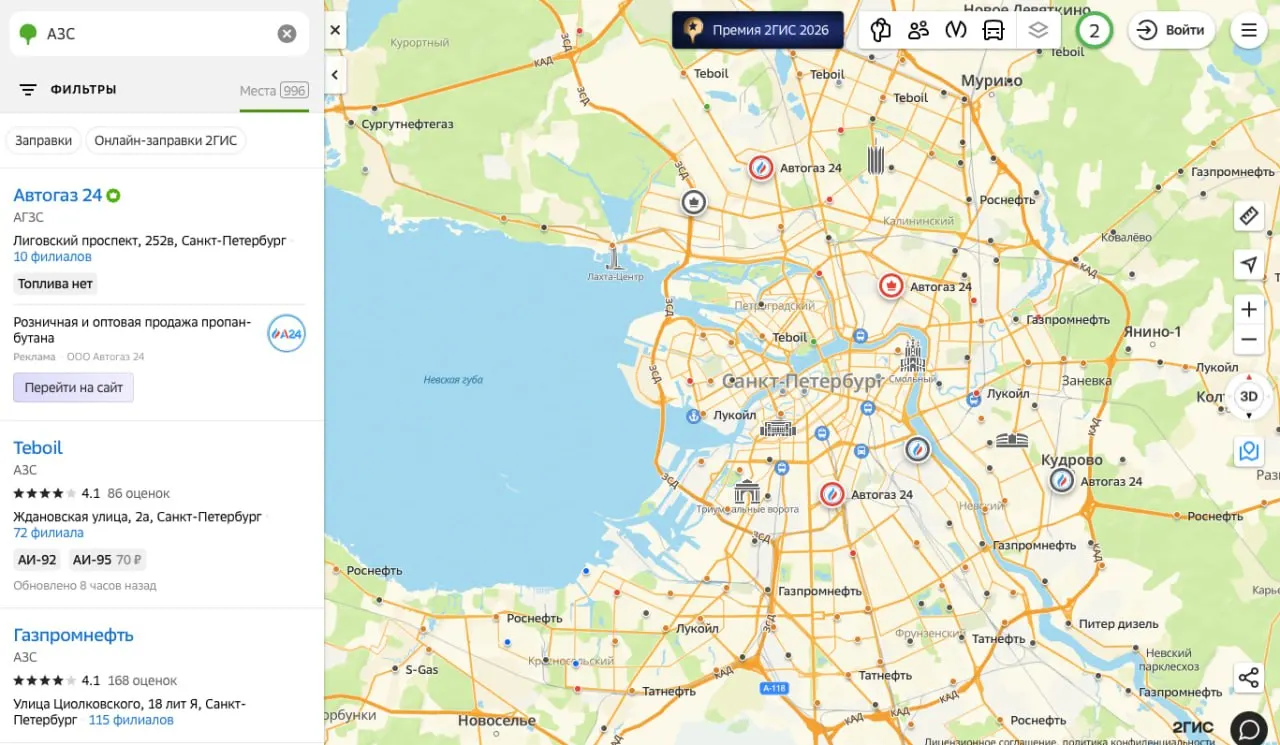Screen dimensions: 1280x745
Task: Open the metro layer icon
Action: coord(956,30)
